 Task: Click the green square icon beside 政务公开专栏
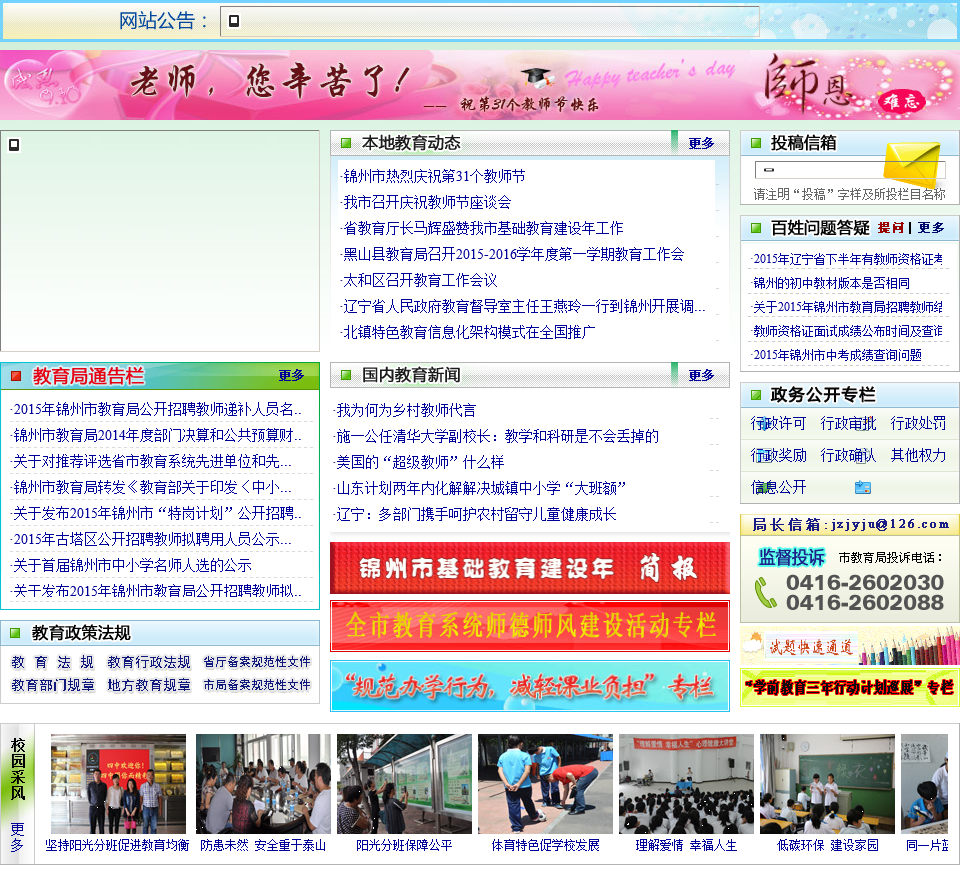(x=756, y=395)
